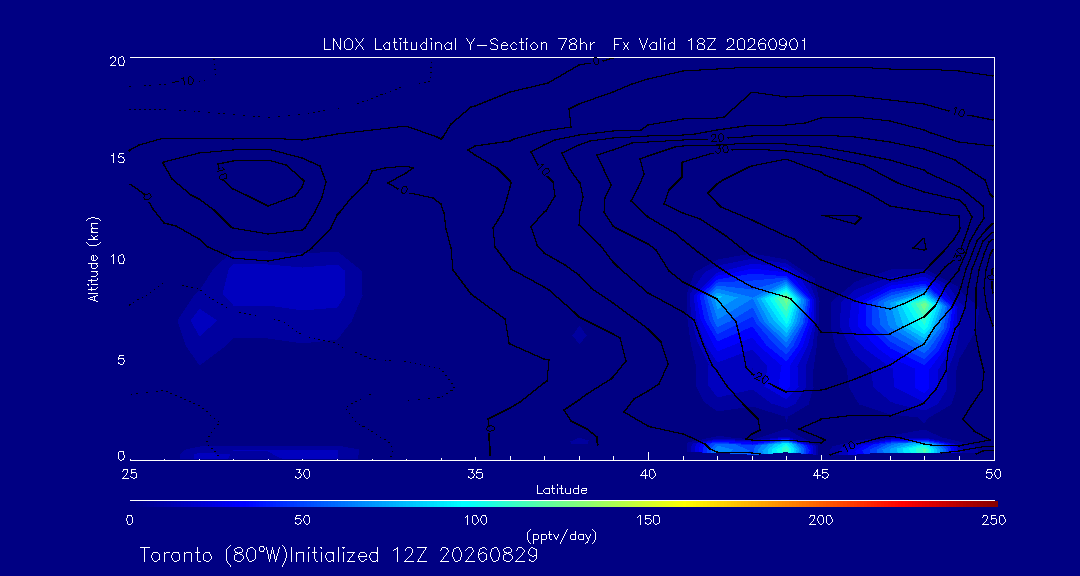Click the (pptv/day) units label

click(x=561, y=535)
